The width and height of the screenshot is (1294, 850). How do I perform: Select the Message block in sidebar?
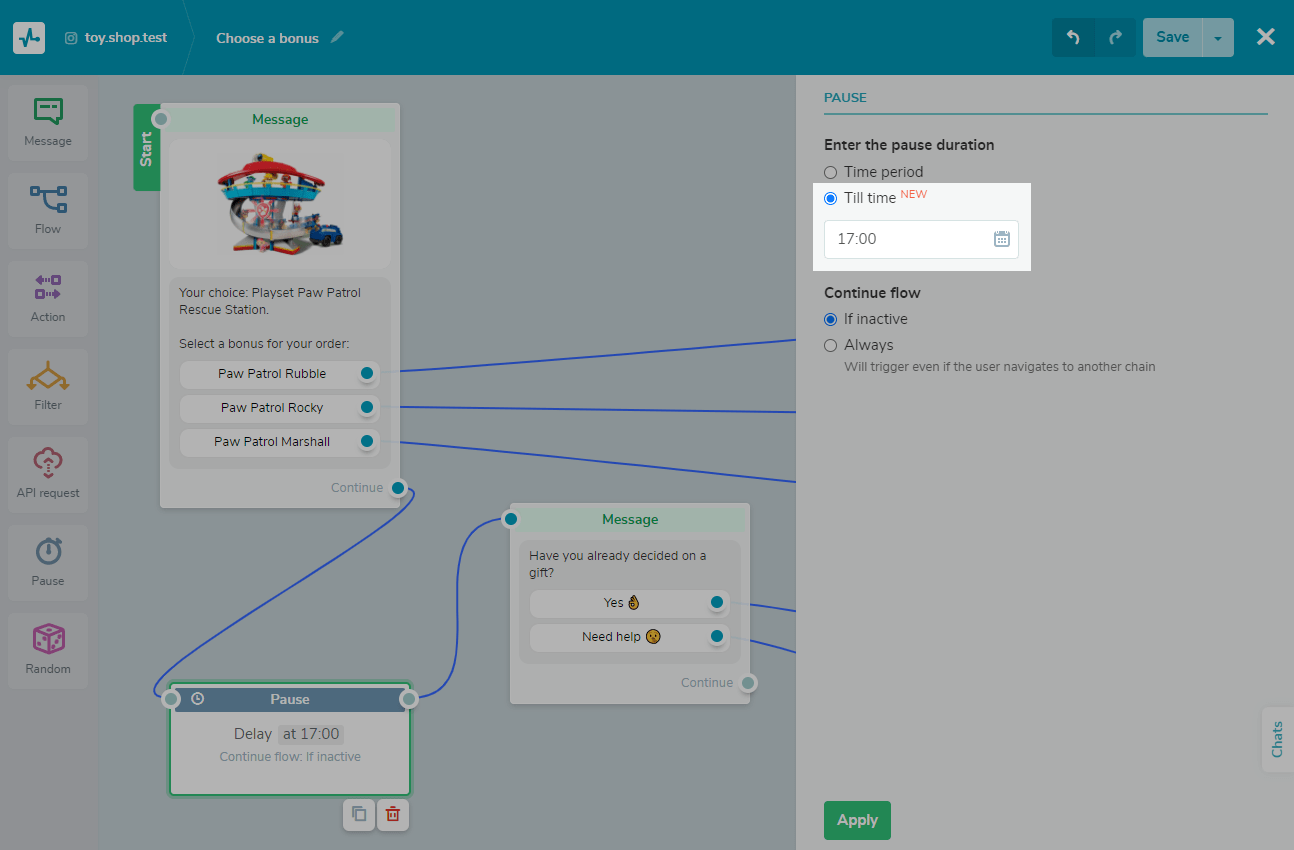[x=48, y=122]
